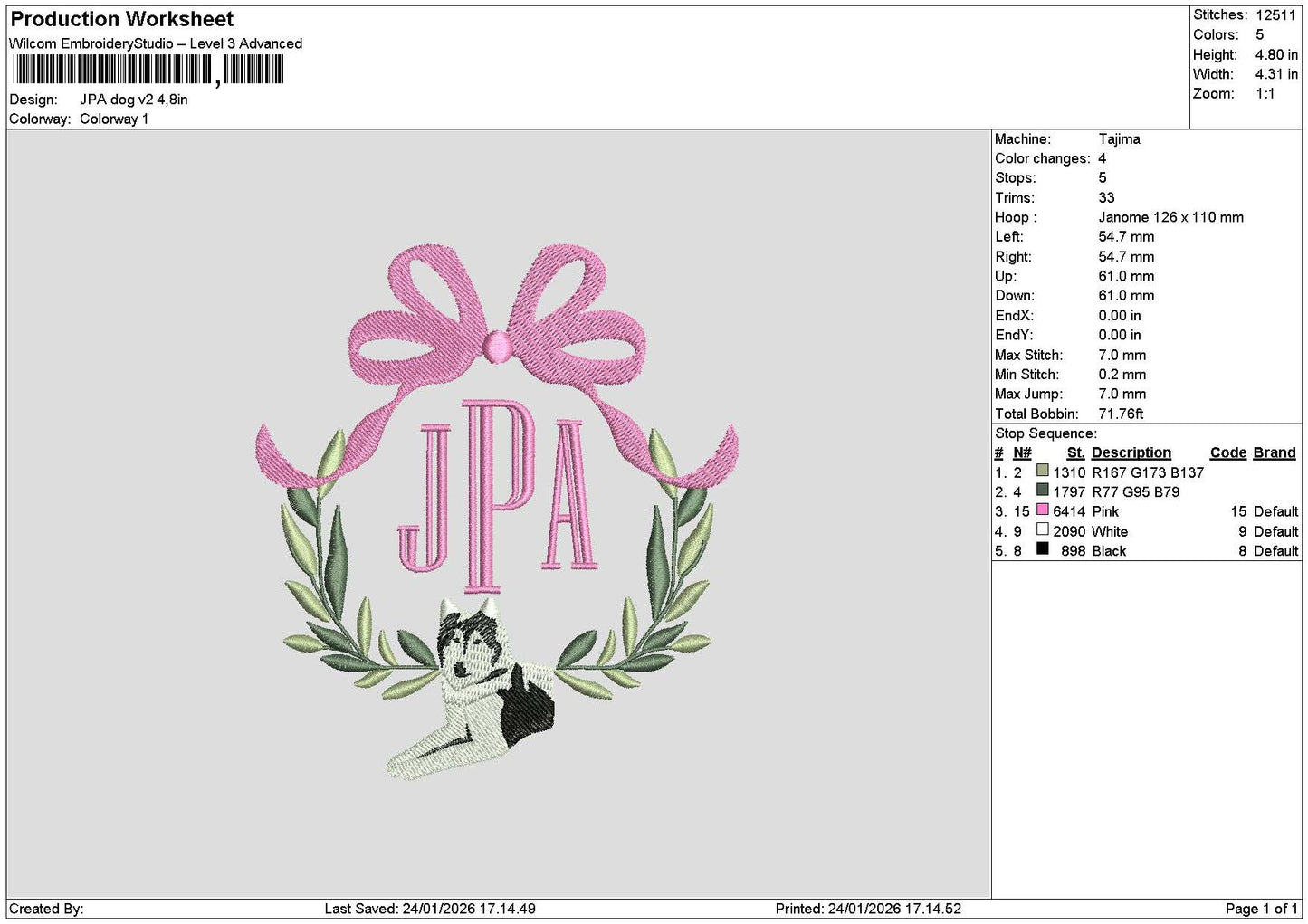Click stitch count '1310' in first row
The width and height of the screenshot is (1308, 924).
coord(1069,472)
